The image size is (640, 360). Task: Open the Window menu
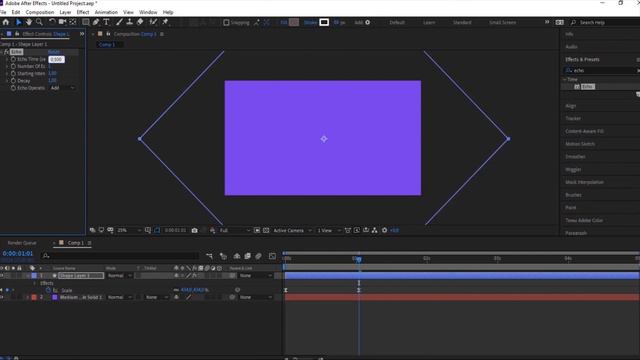point(148,12)
